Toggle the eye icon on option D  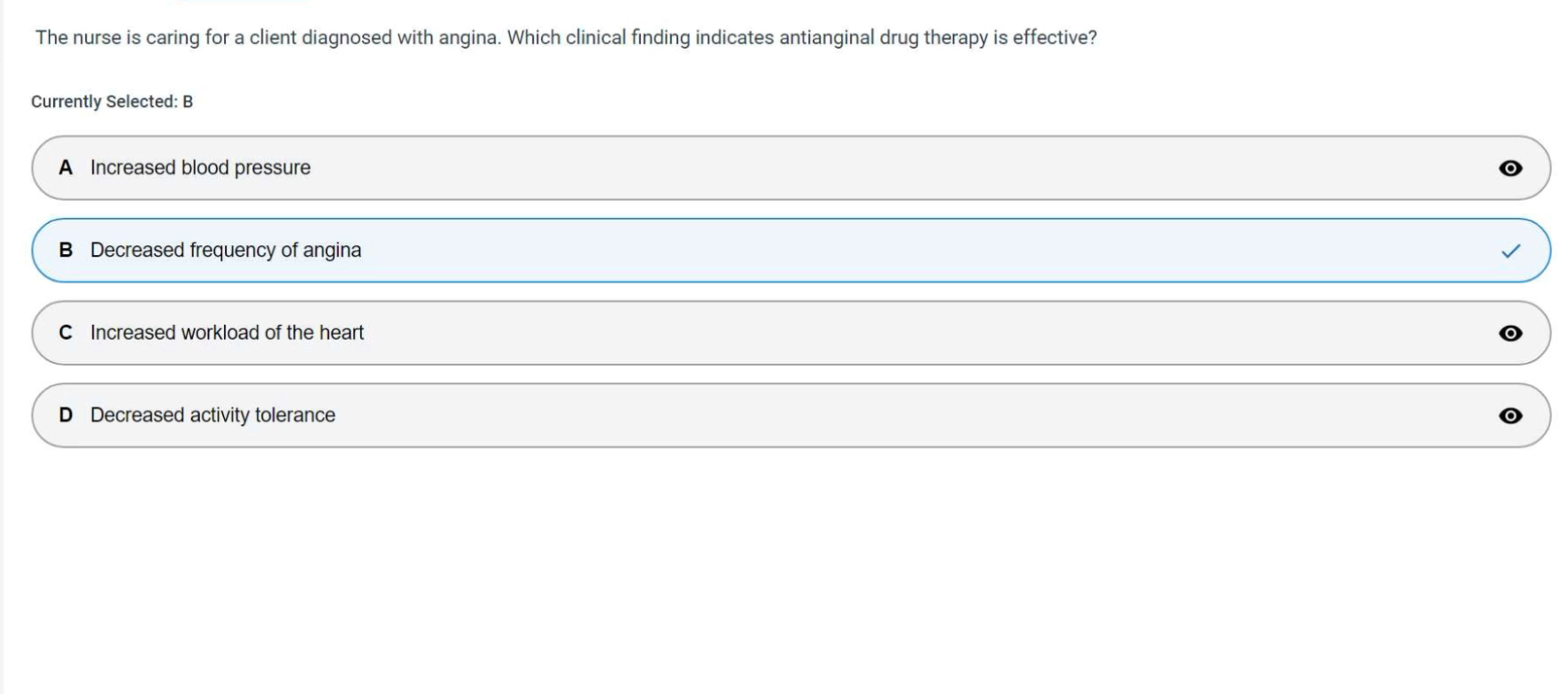[1510, 415]
